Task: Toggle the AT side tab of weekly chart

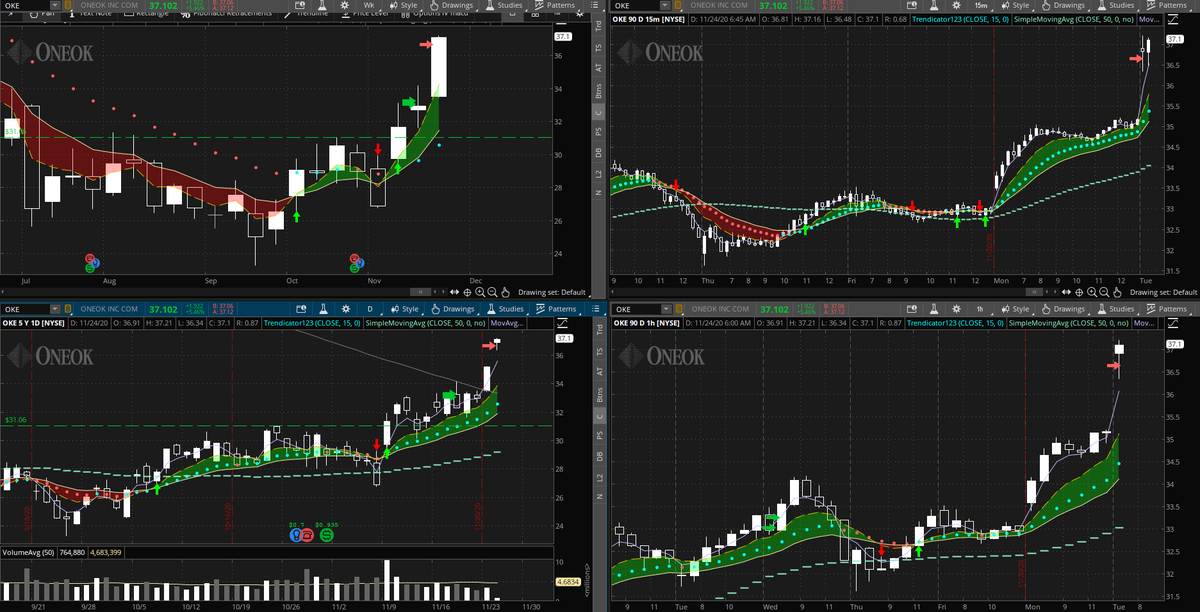Action: pyautogui.click(x=598, y=66)
